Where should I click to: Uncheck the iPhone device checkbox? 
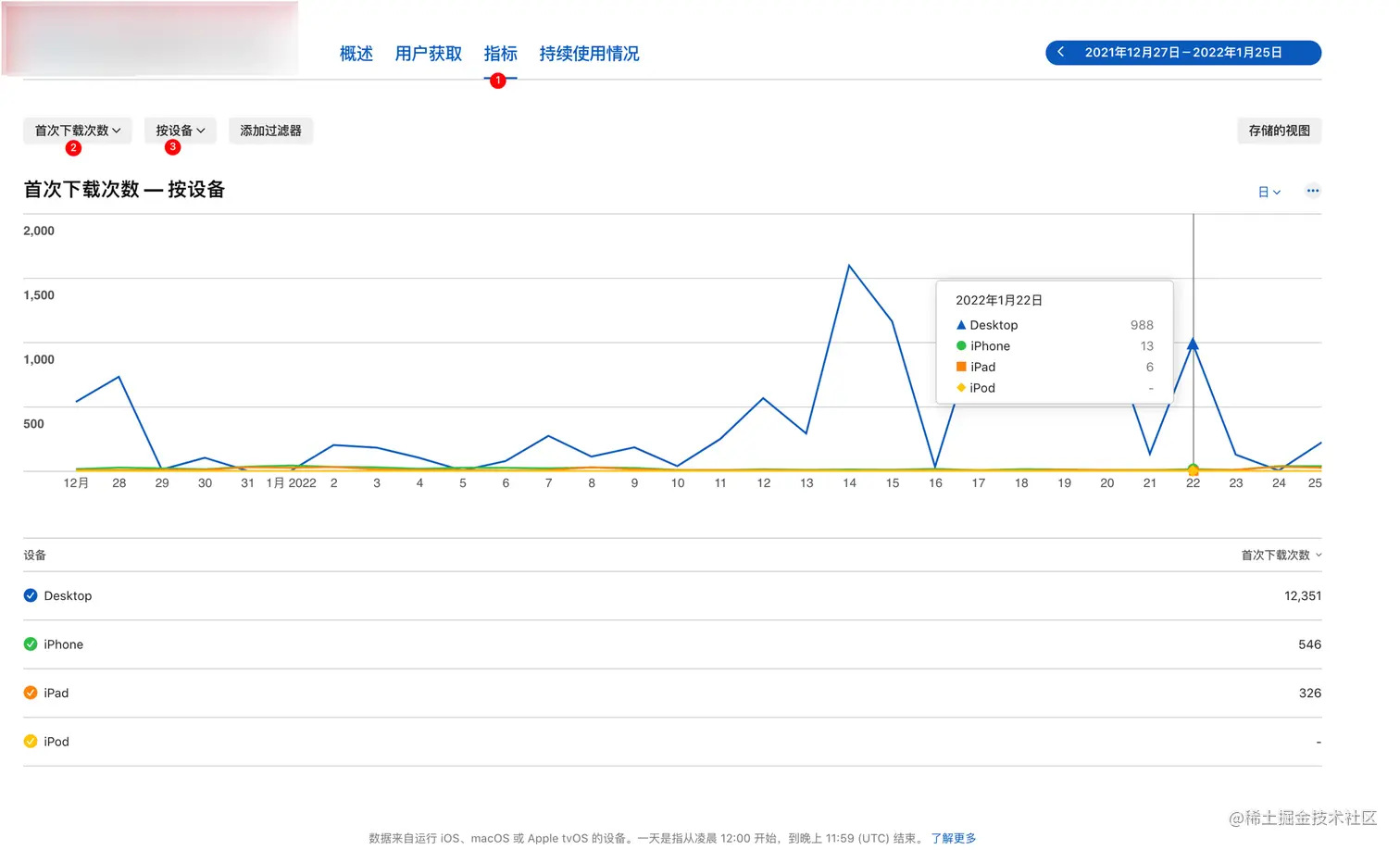(x=31, y=644)
